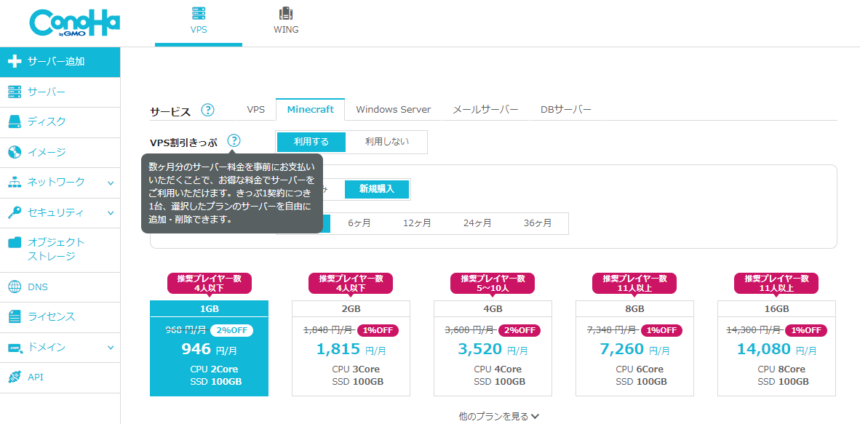Click the CPU 8Core text

click(782, 369)
